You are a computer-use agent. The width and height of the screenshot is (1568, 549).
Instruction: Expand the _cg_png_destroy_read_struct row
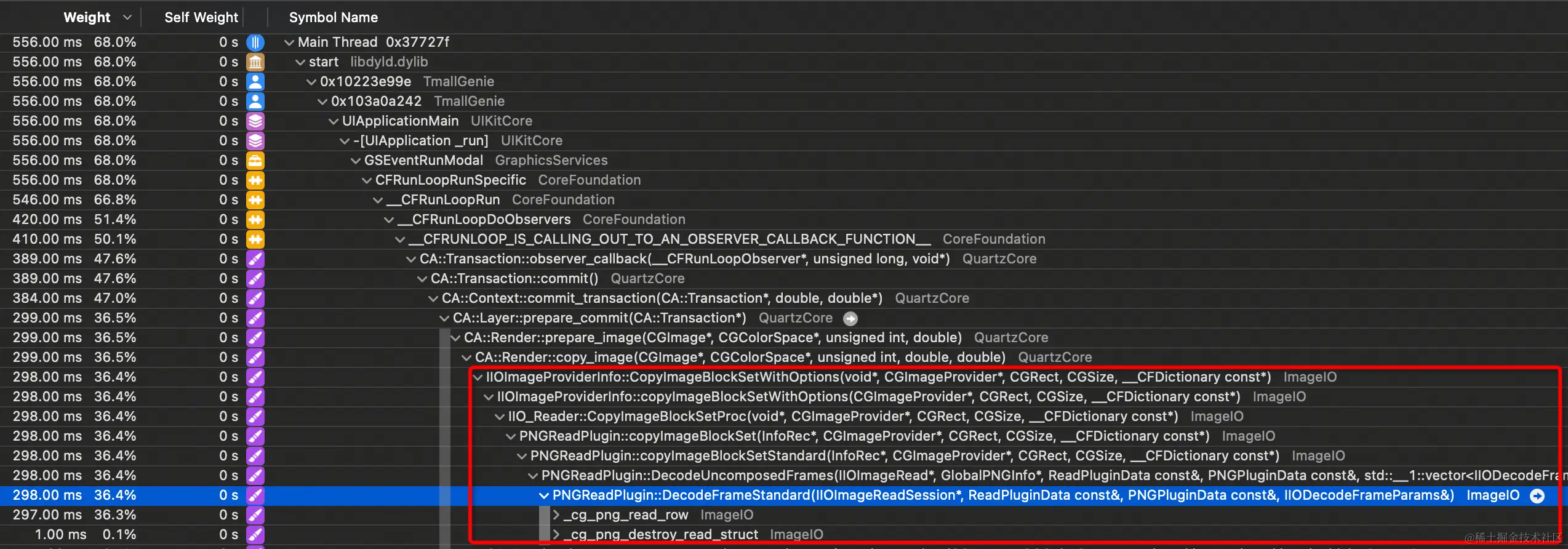556,534
